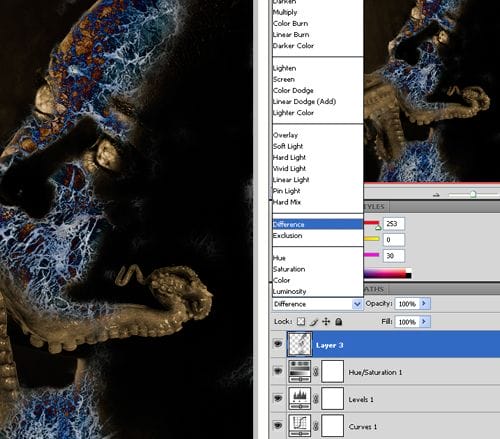Choose Hard Light blend mode
Image resolution: width=500 pixels, height=439 pixels.
point(289,157)
